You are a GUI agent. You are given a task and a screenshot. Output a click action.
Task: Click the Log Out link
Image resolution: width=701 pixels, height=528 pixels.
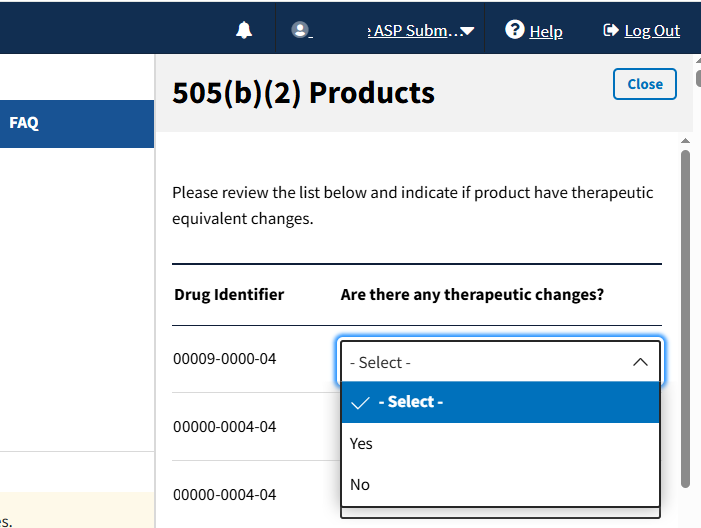click(652, 31)
